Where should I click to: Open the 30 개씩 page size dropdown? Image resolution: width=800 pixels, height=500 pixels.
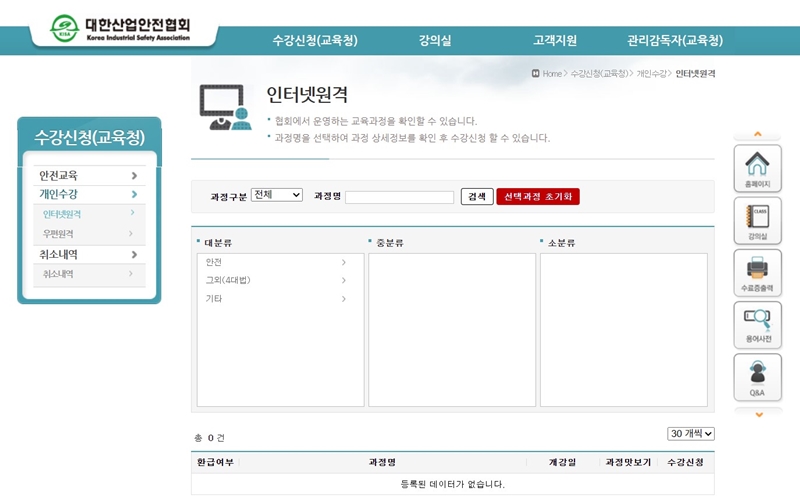[690, 434]
